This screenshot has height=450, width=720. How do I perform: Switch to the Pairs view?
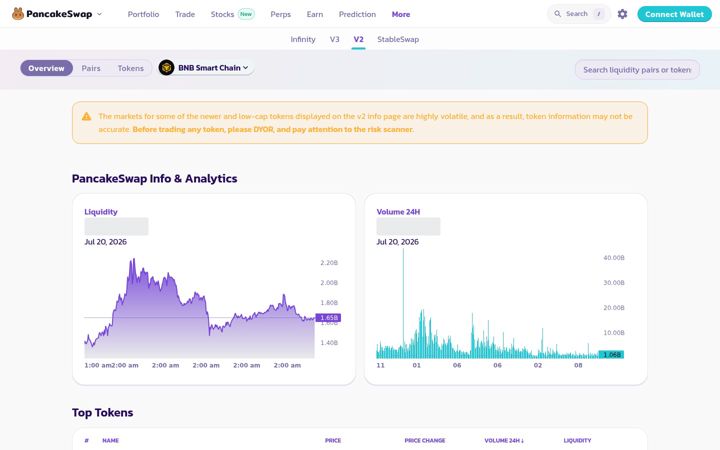coord(91,68)
